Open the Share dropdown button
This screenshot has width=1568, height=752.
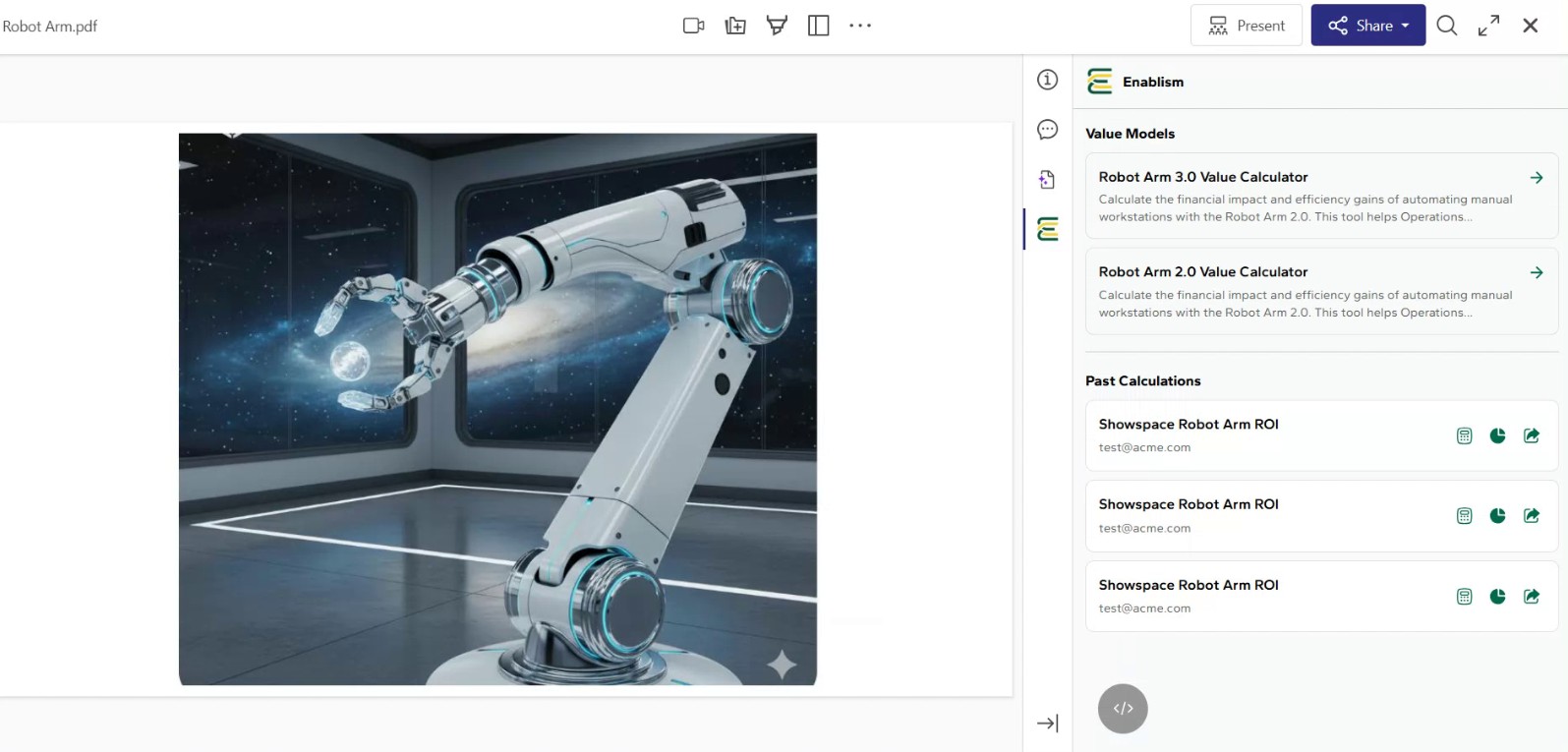pos(1367,26)
